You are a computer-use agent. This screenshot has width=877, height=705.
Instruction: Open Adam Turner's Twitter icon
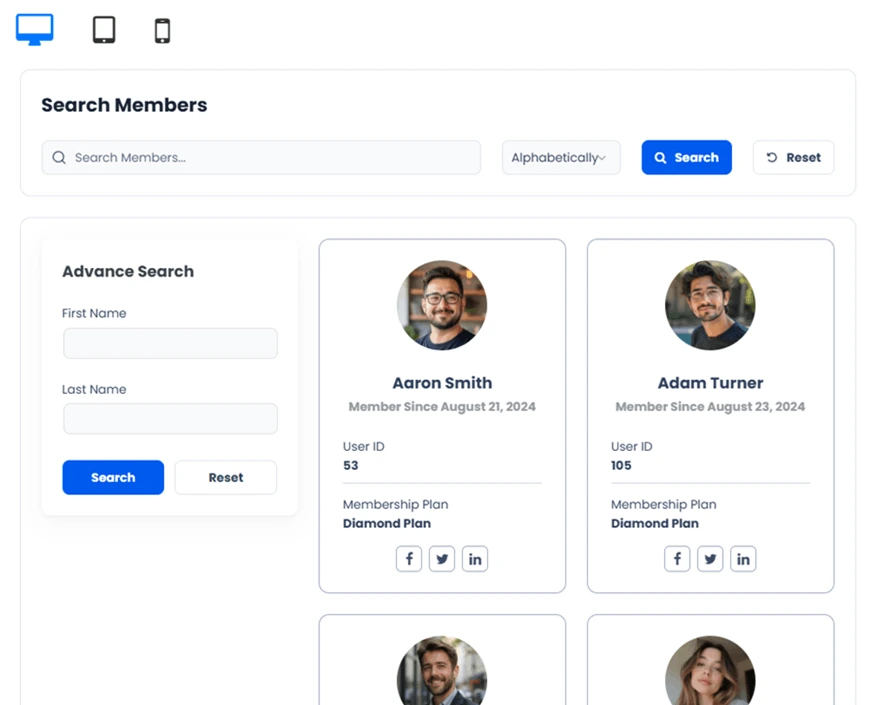(710, 559)
